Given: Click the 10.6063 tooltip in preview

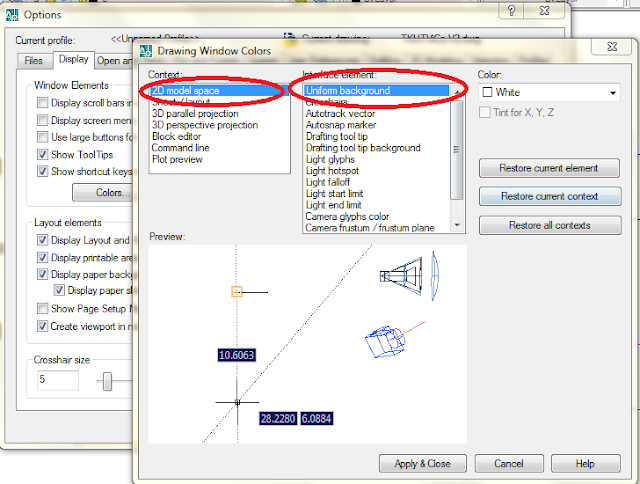Looking at the screenshot, I should click(237, 355).
